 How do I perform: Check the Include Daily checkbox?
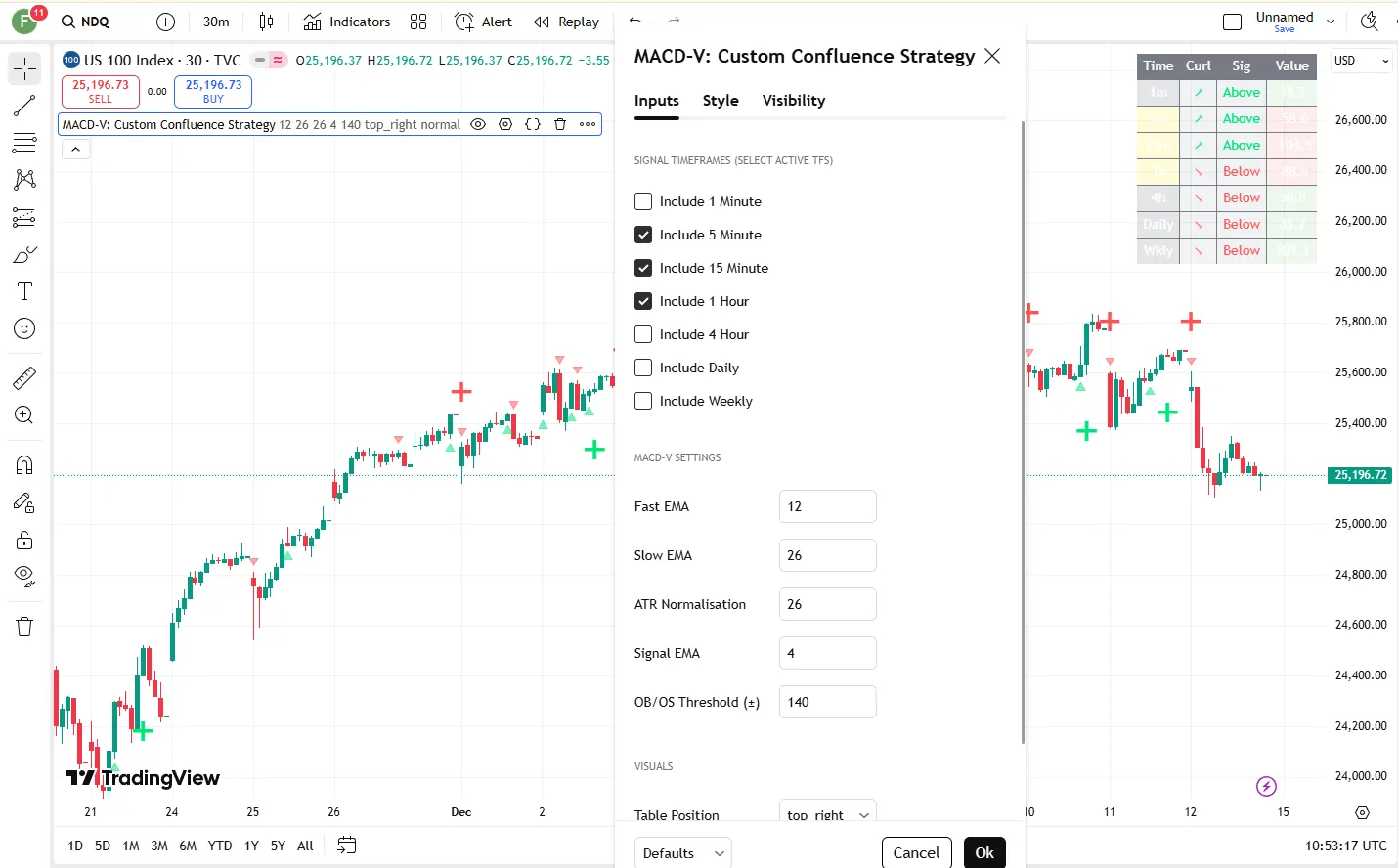coord(643,368)
